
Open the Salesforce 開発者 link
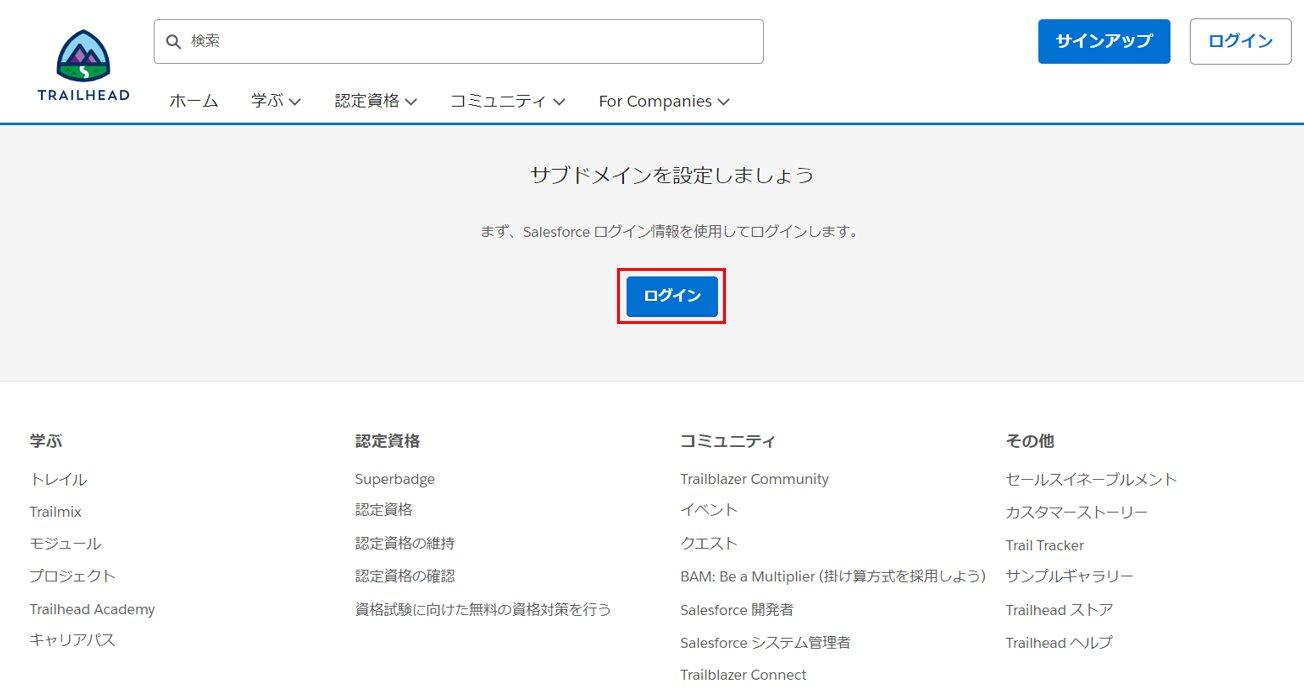737,609
